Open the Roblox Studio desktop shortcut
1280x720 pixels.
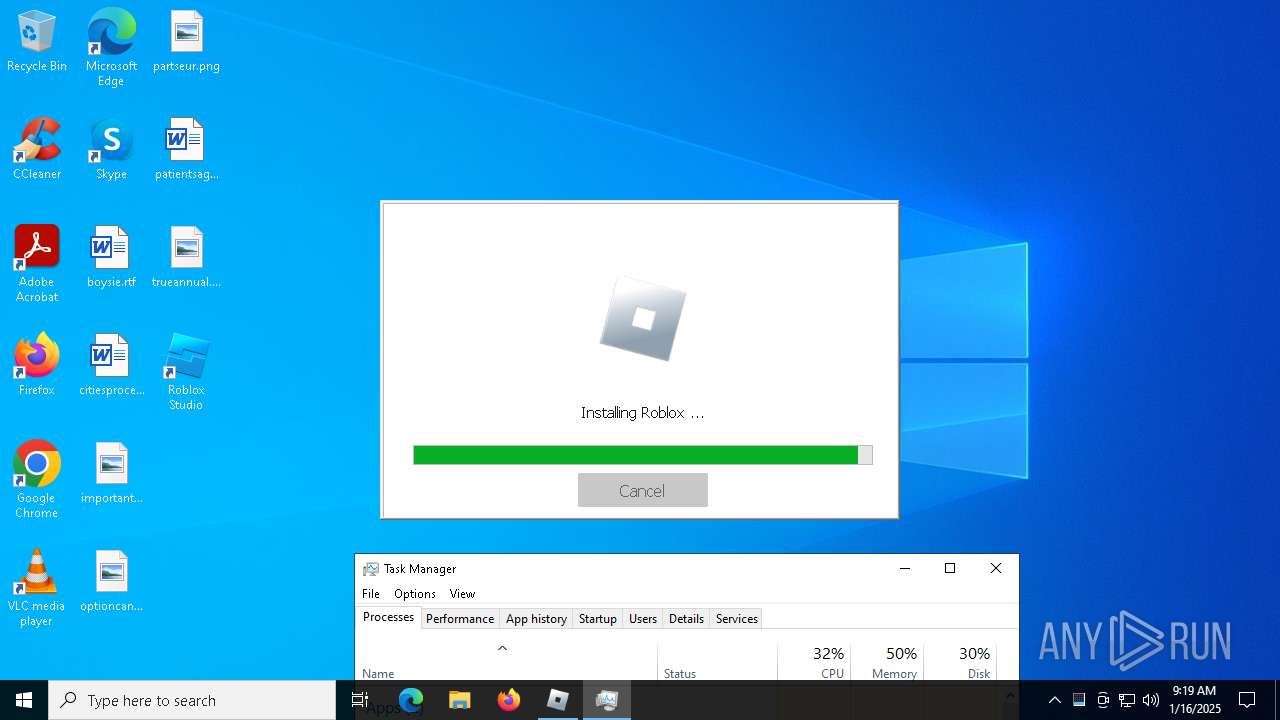[x=186, y=372]
